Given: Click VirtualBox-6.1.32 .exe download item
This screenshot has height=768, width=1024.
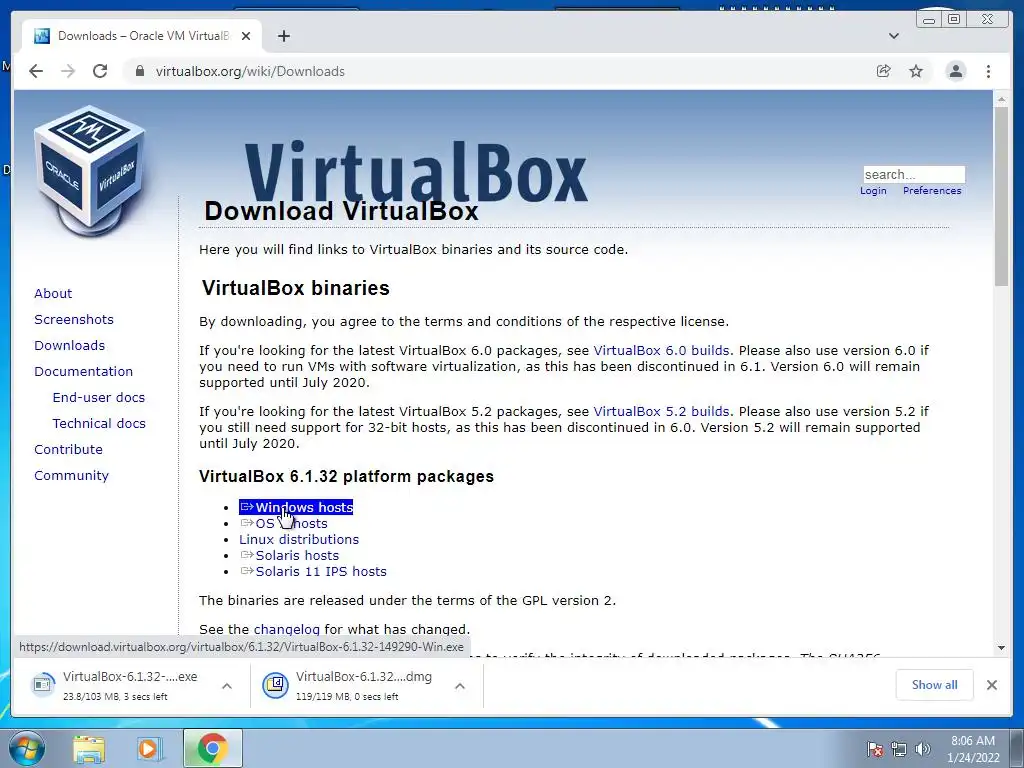Looking at the screenshot, I should 131,684.
